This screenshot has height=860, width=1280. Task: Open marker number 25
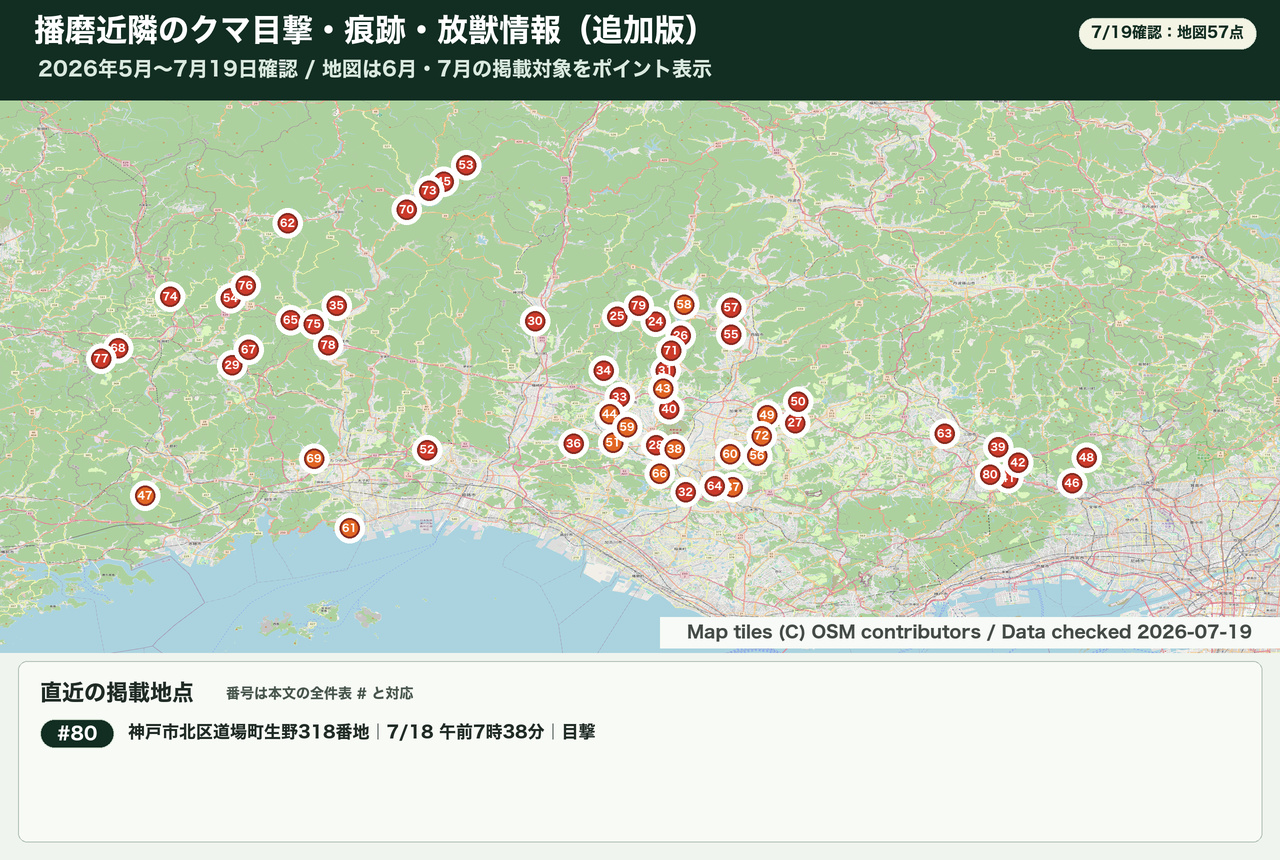point(617,317)
